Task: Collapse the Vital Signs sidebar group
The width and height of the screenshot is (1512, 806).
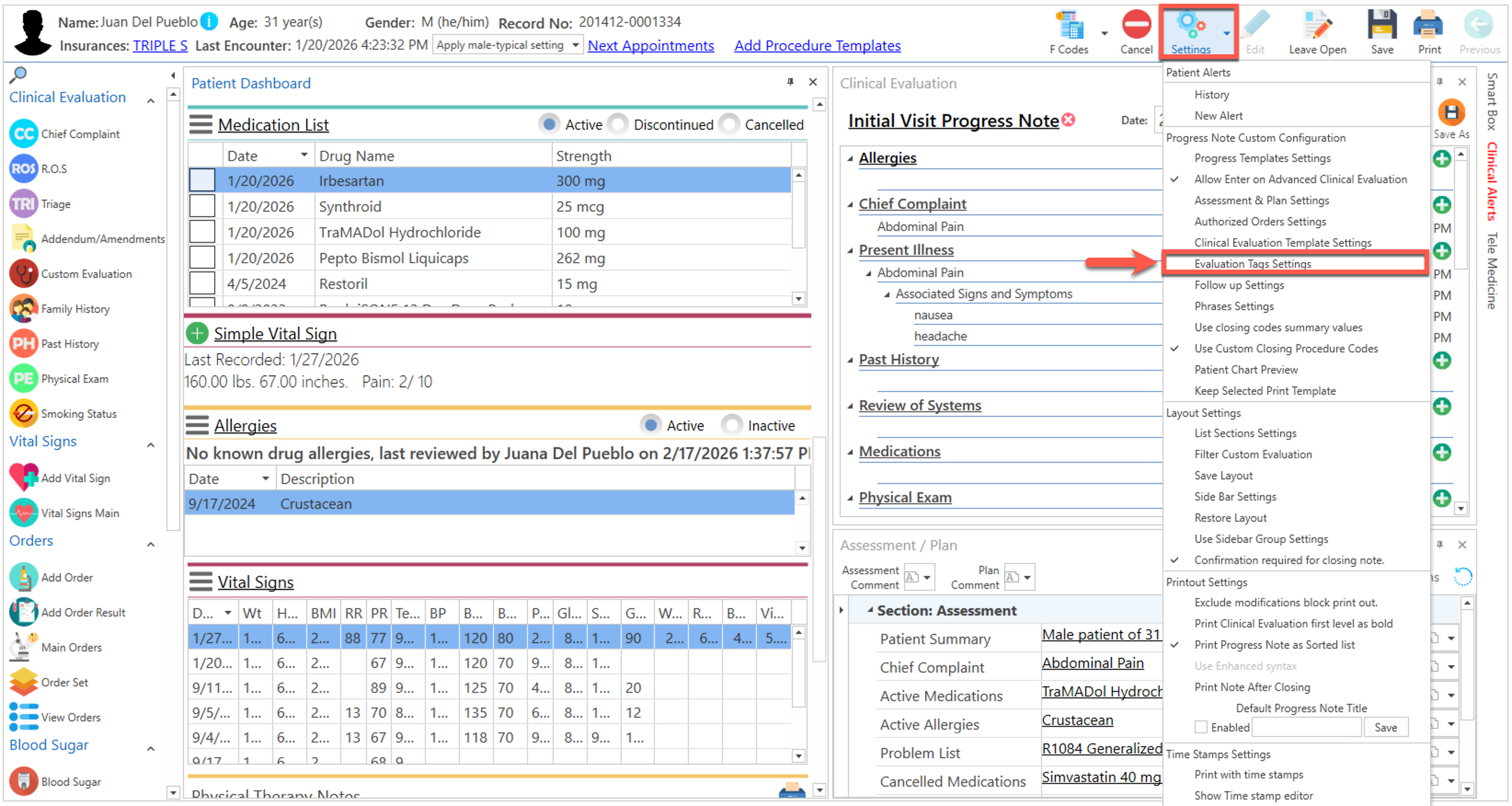Action: (151, 444)
